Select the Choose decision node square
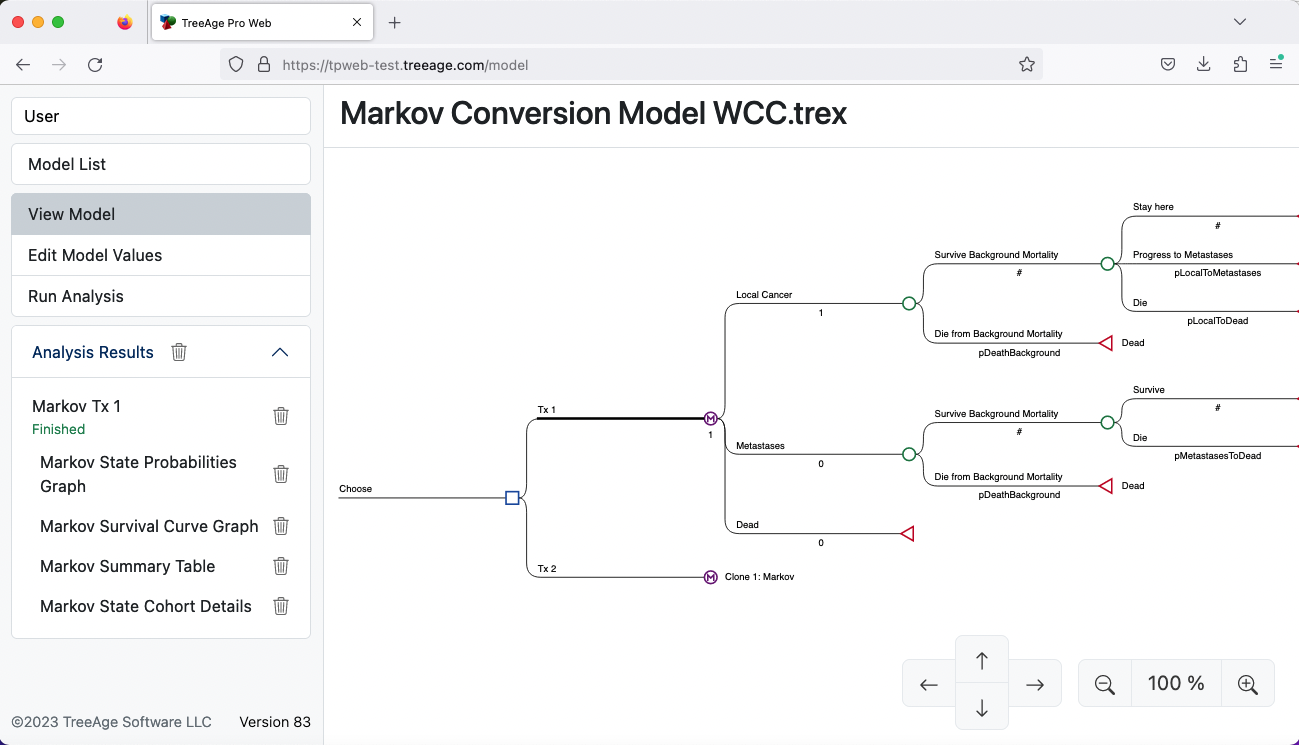 [512, 498]
